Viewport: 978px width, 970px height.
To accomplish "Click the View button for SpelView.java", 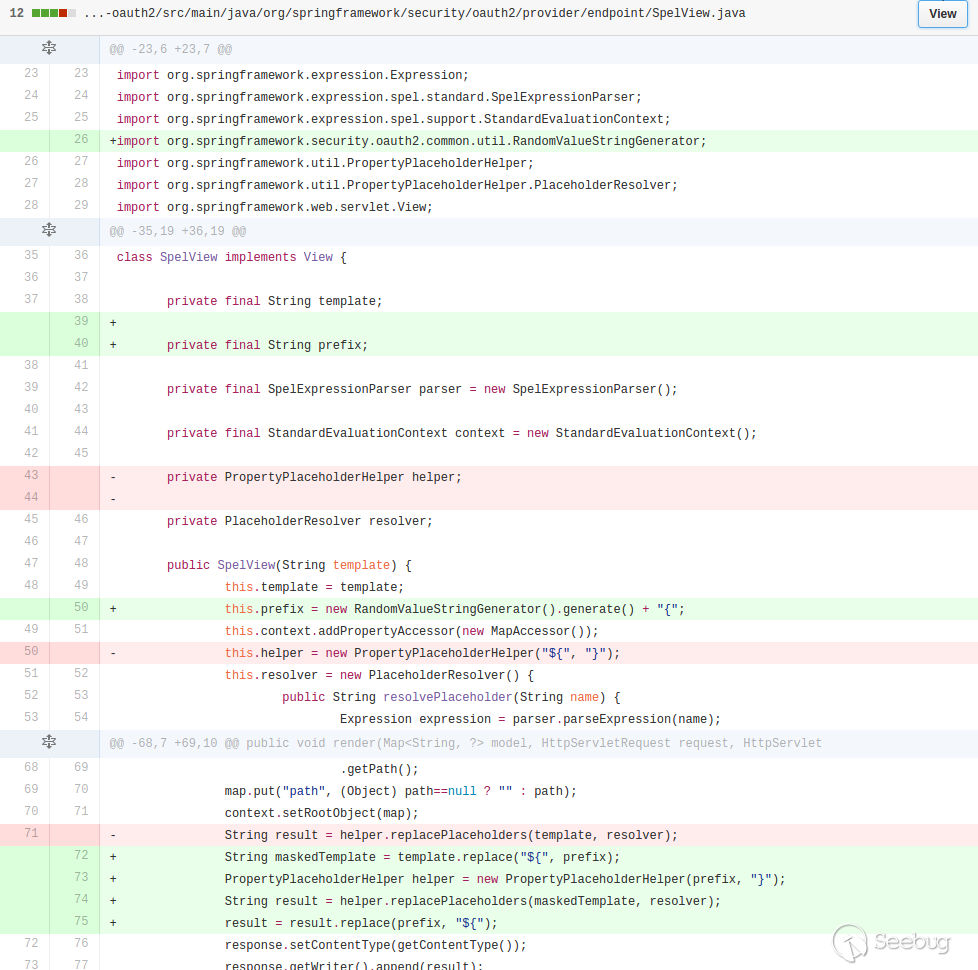I will pyautogui.click(x=942, y=14).
